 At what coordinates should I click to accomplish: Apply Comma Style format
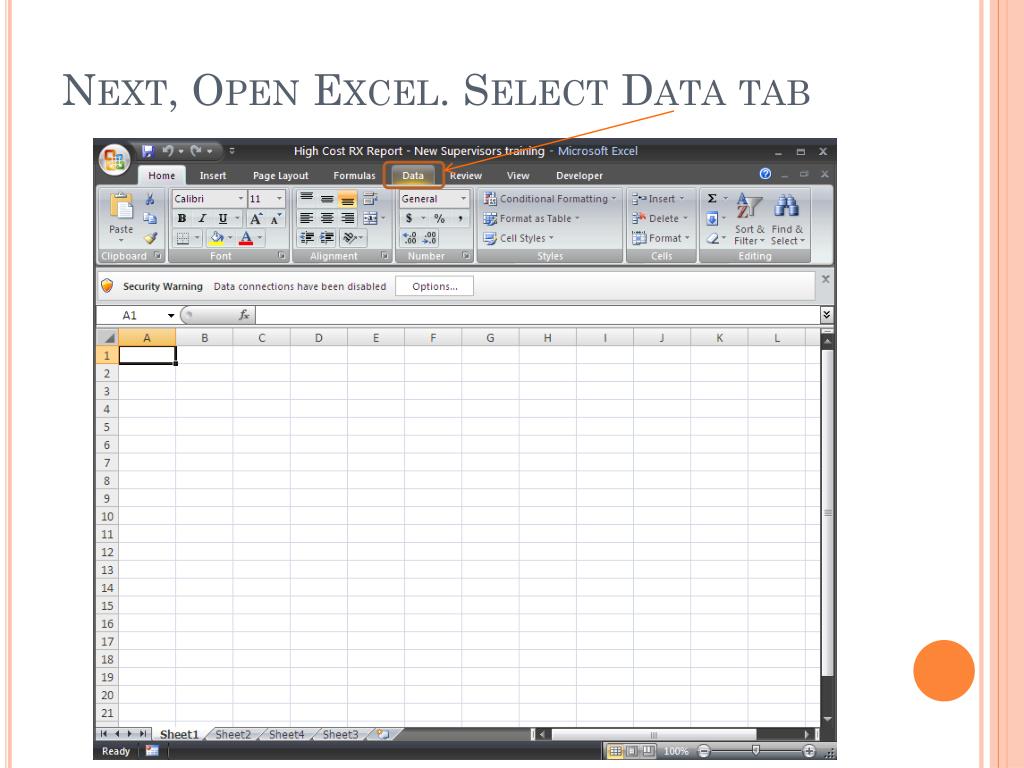(460, 218)
